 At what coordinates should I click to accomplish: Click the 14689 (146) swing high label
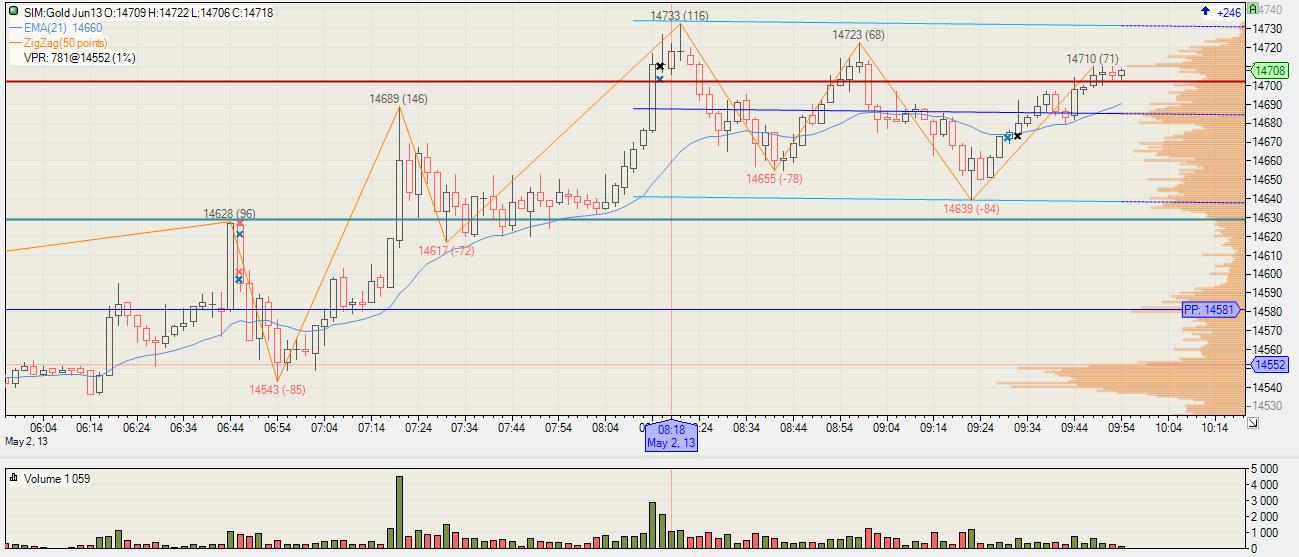tap(398, 99)
